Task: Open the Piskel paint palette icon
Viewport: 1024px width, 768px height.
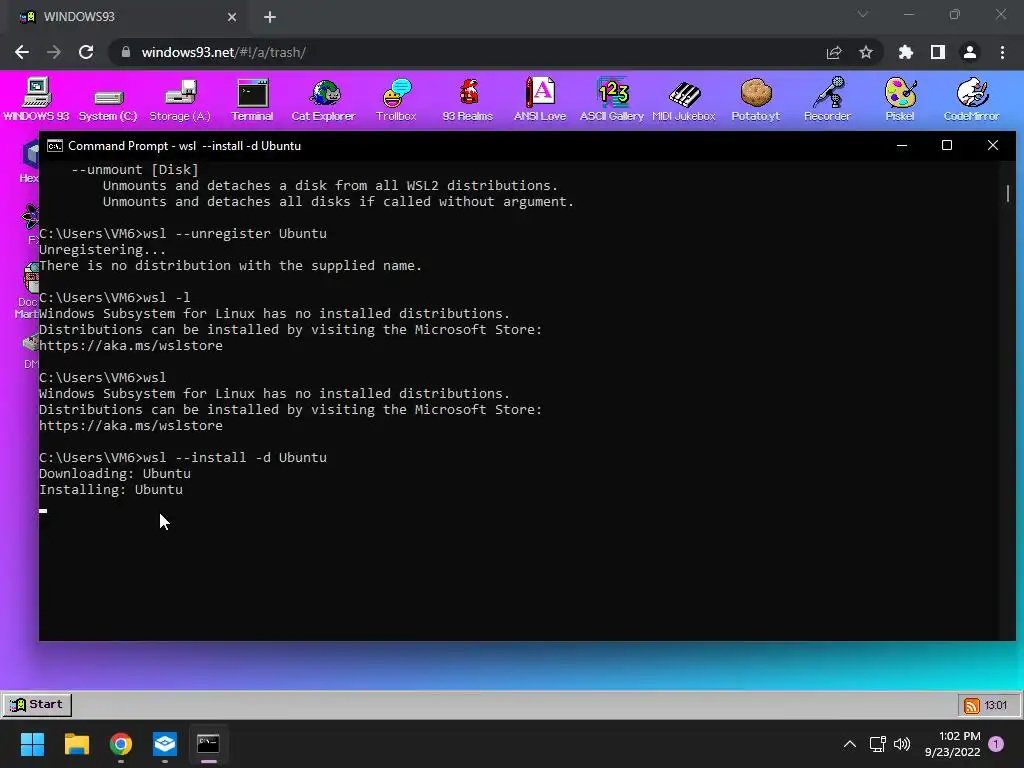Action: pos(900,99)
